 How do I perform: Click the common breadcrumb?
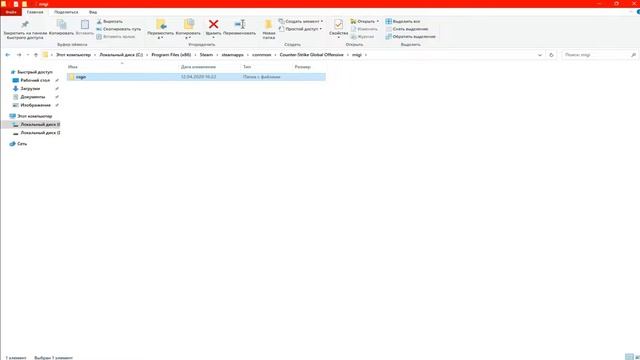(x=262, y=55)
